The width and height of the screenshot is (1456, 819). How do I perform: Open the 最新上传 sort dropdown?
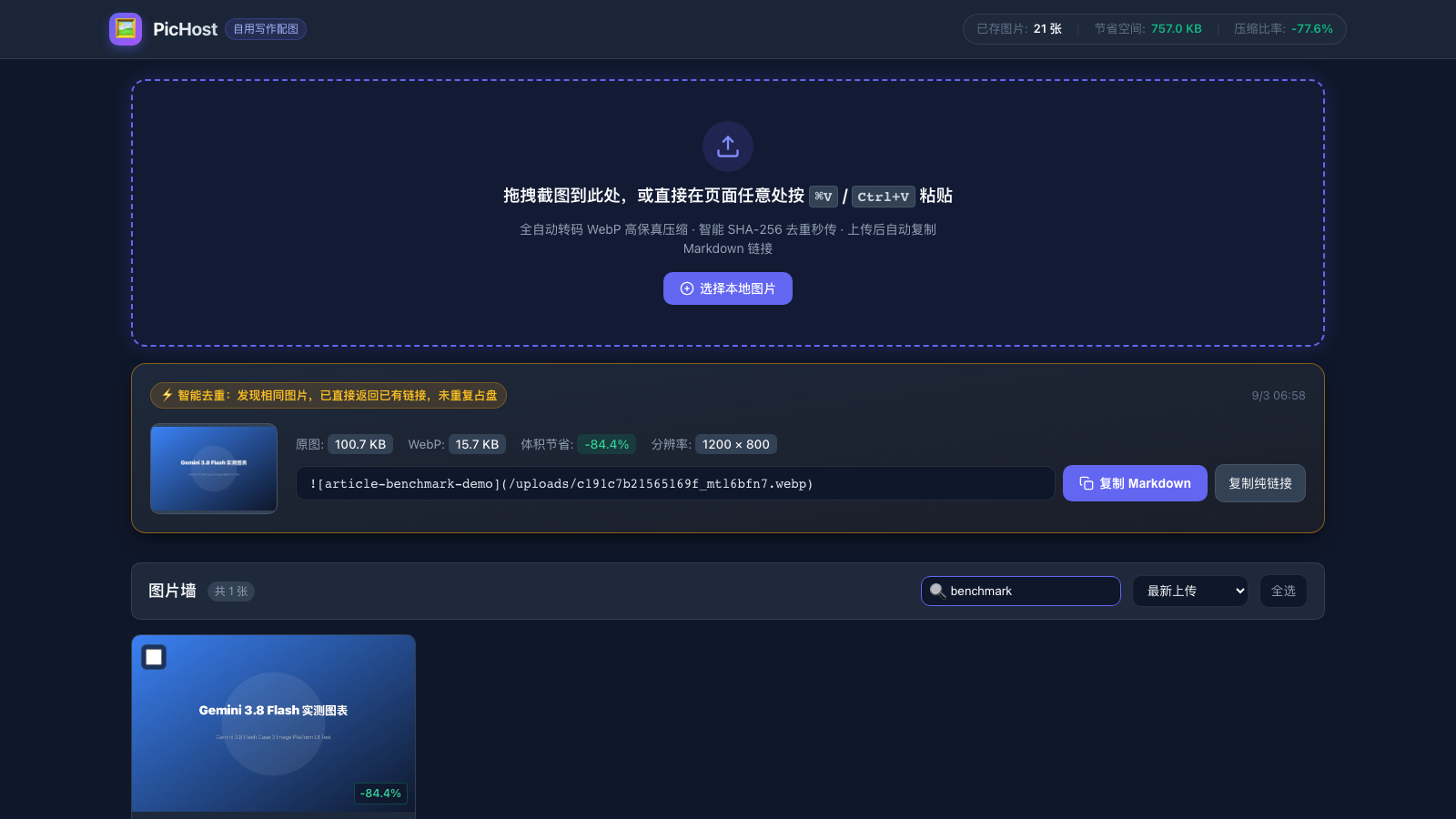pyautogui.click(x=1190, y=591)
